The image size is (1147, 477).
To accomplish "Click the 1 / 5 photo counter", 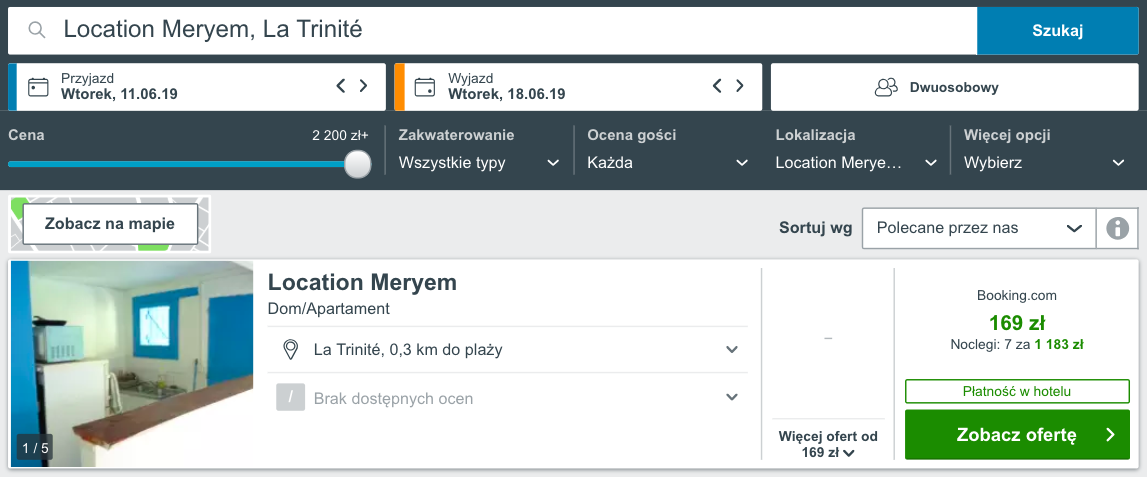I will pyautogui.click(x=35, y=448).
